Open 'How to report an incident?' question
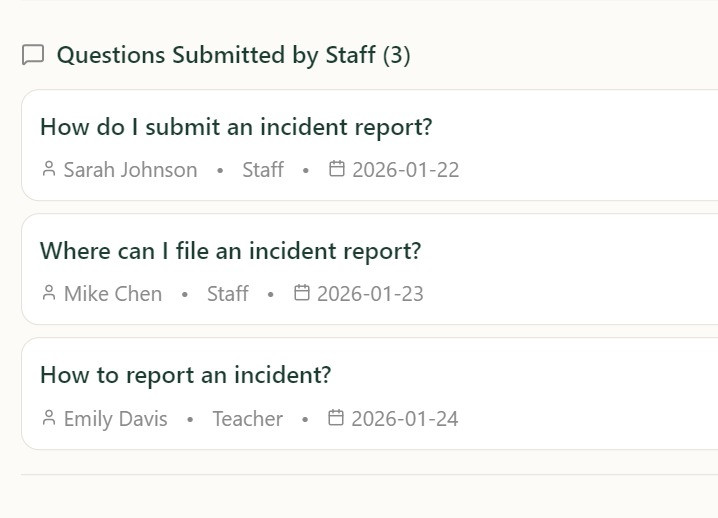 pyautogui.click(x=185, y=375)
